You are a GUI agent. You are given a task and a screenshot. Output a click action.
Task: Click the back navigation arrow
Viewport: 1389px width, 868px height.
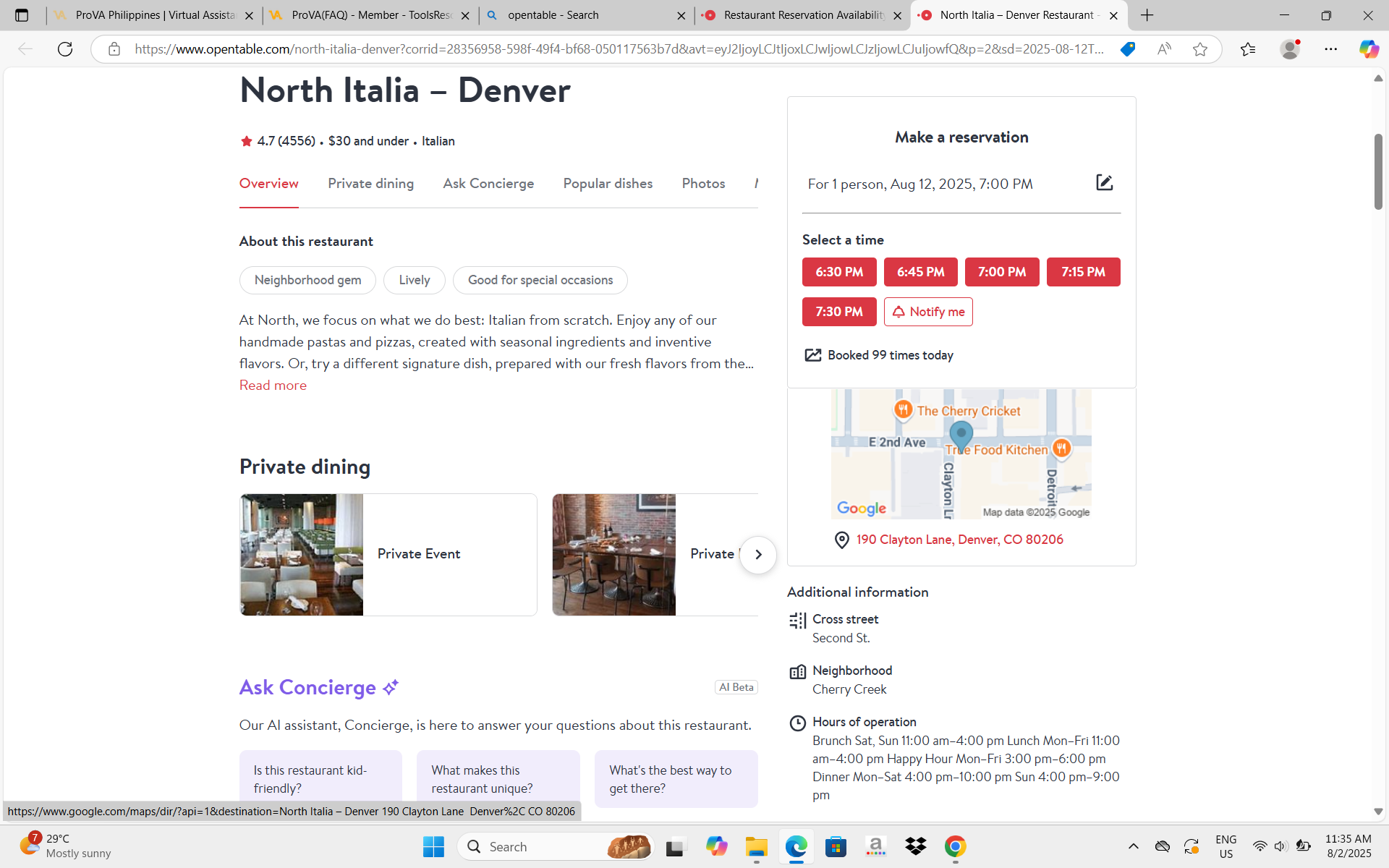(25, 49)
